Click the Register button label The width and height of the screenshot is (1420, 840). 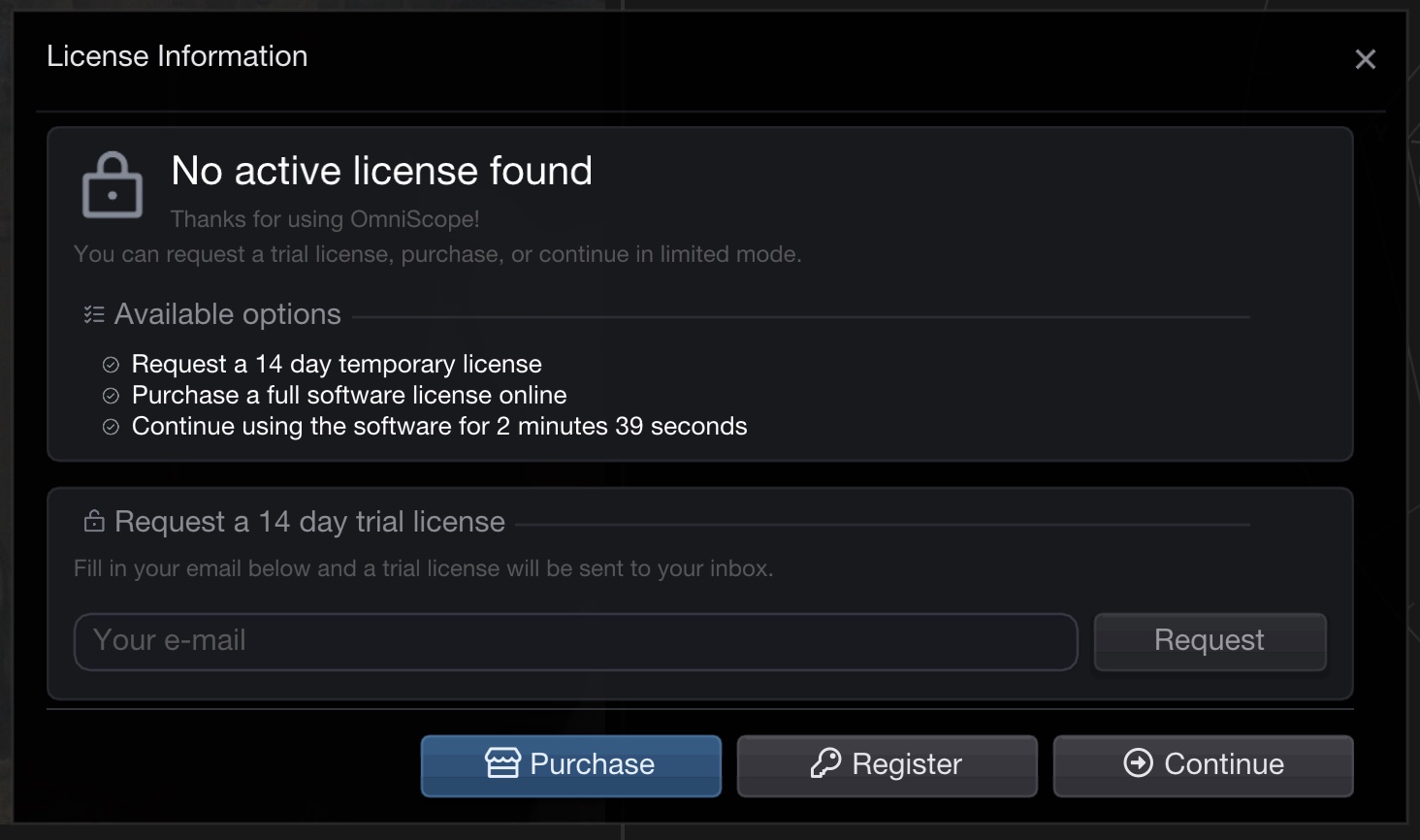point(907,764)
